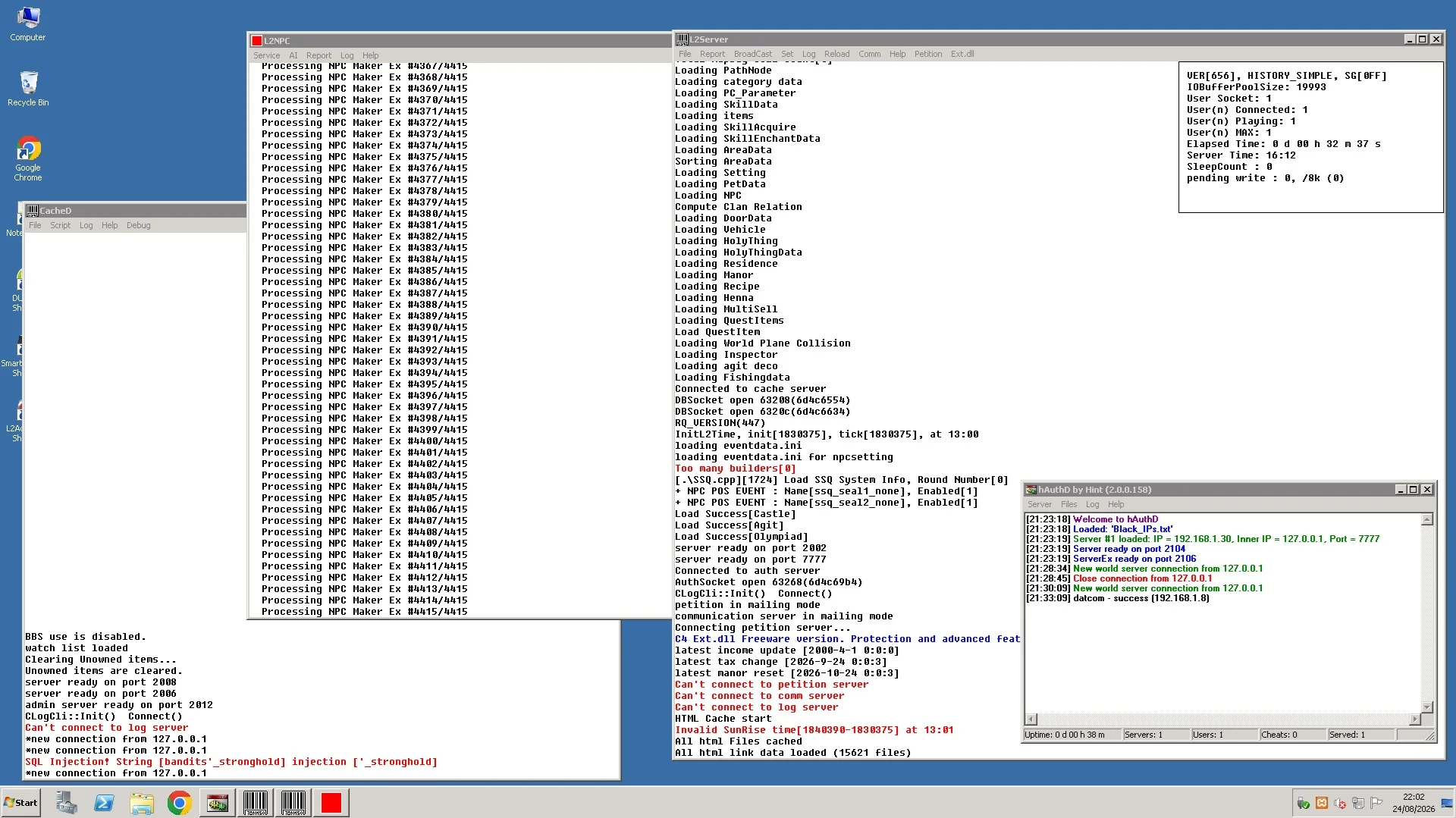Open the Petition menu in L2Server
Screen dimensions: 1456x818
[927, 54]
